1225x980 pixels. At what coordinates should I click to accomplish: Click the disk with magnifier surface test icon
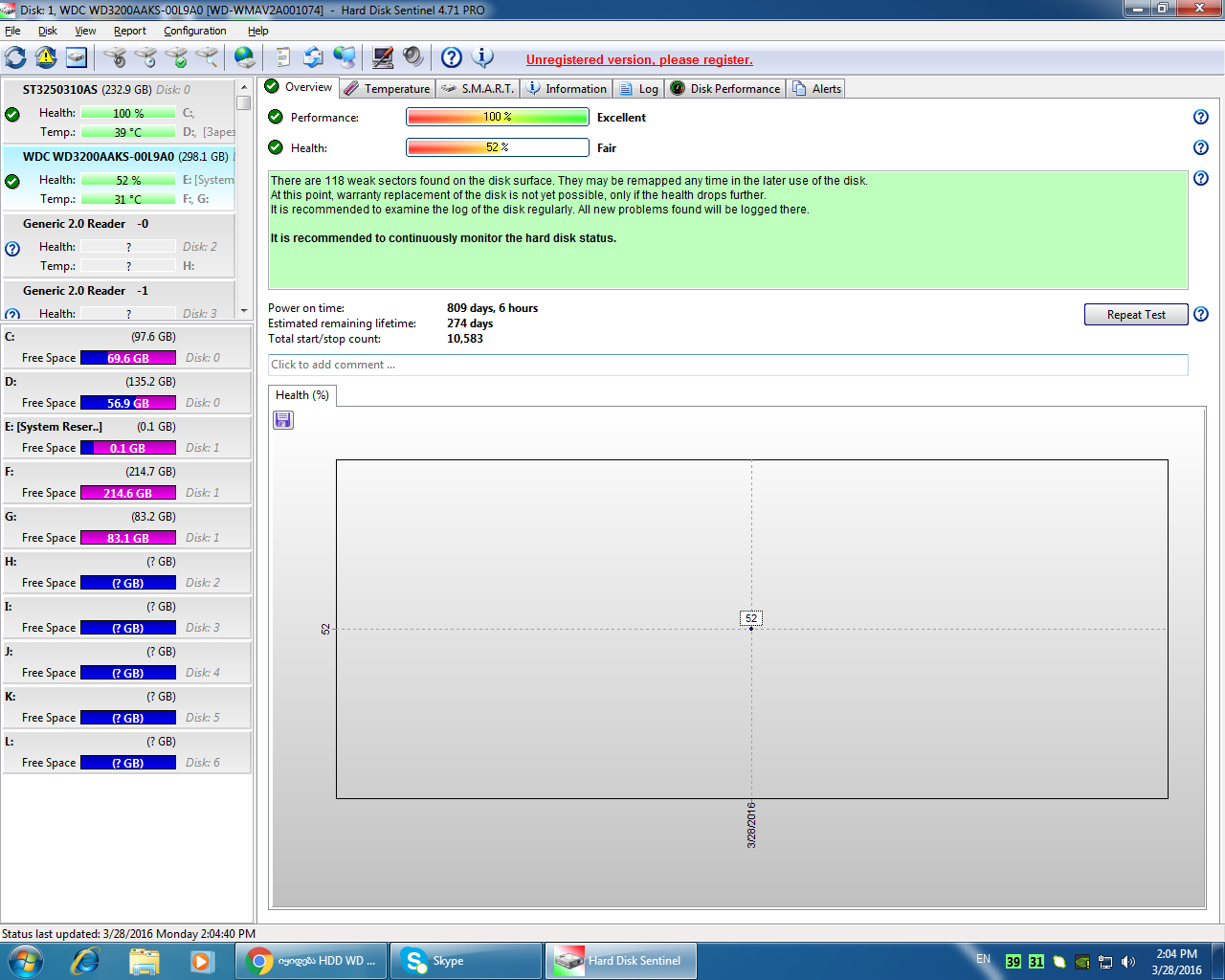click(207, 57)
